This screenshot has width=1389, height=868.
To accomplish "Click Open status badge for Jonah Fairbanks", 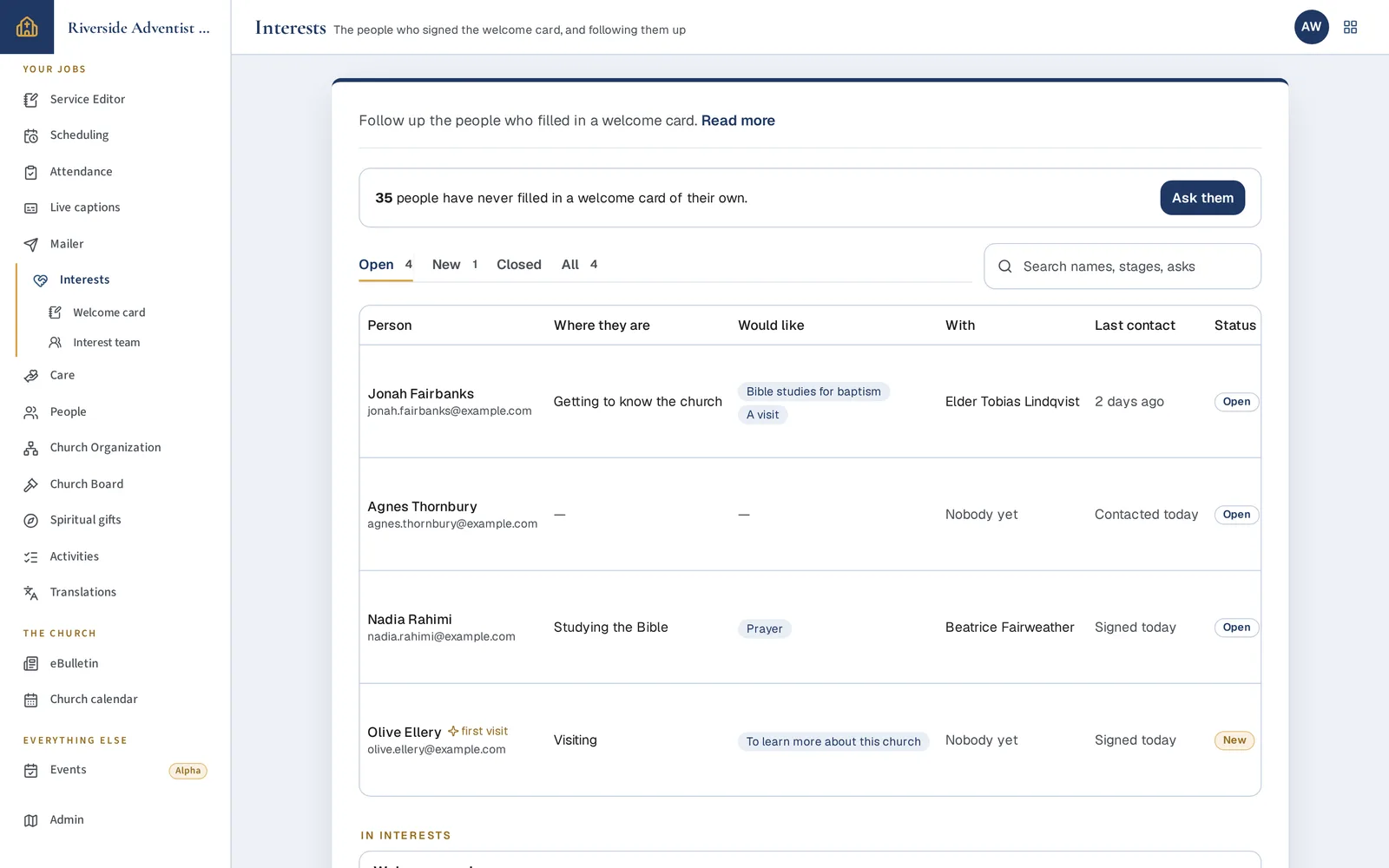I will 1236,402.
